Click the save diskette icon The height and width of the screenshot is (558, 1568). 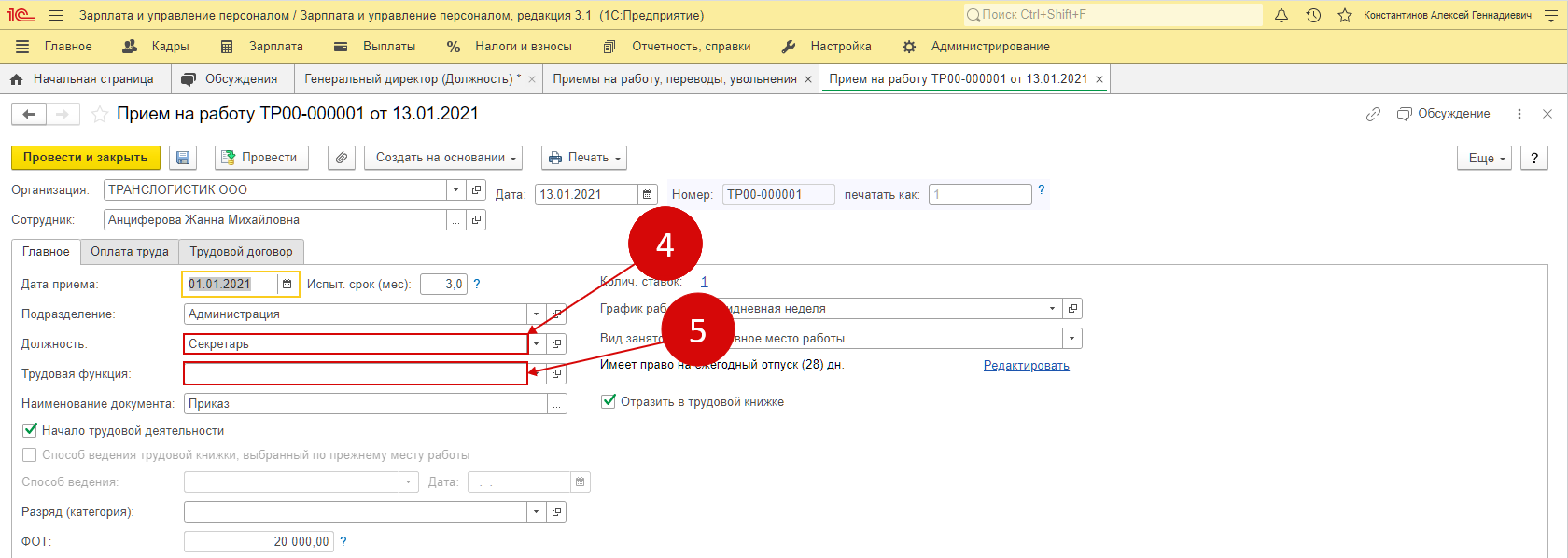point(183,158)
